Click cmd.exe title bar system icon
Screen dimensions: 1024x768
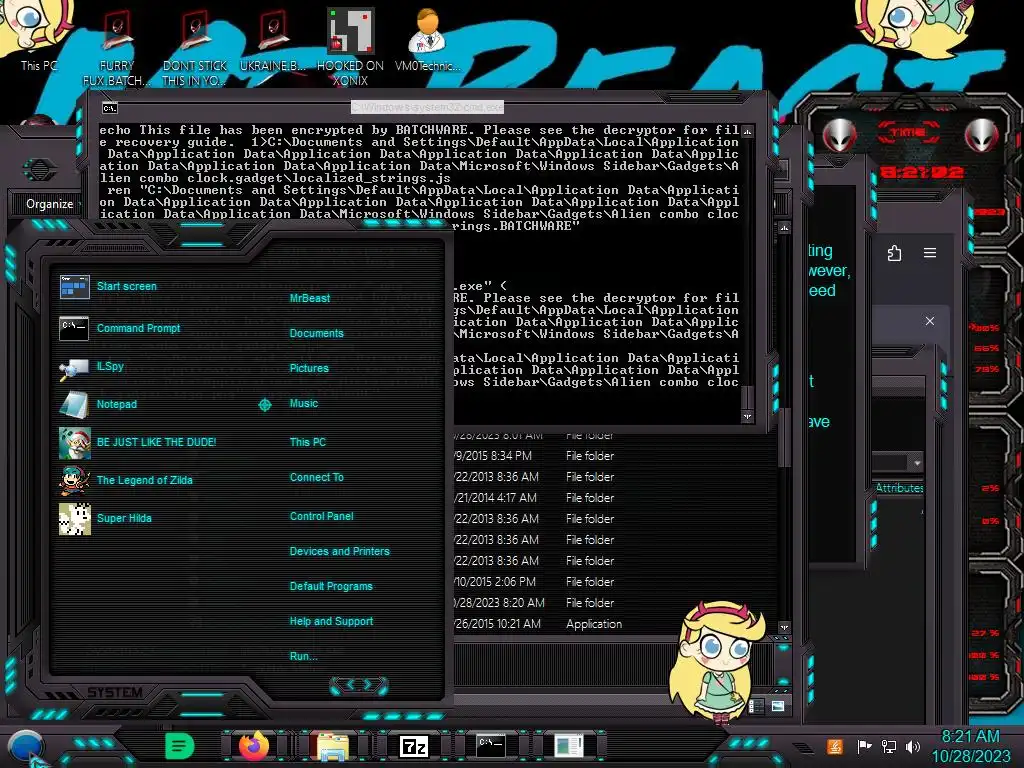[110, 108]
